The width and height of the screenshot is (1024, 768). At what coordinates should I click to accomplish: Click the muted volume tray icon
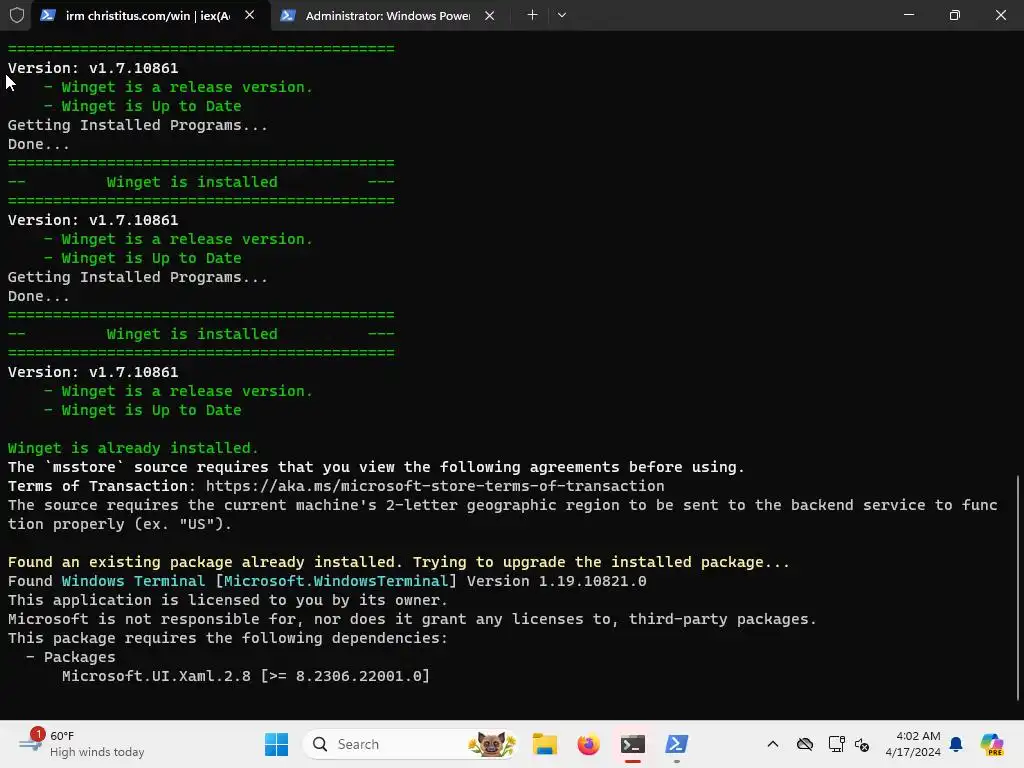862,744
